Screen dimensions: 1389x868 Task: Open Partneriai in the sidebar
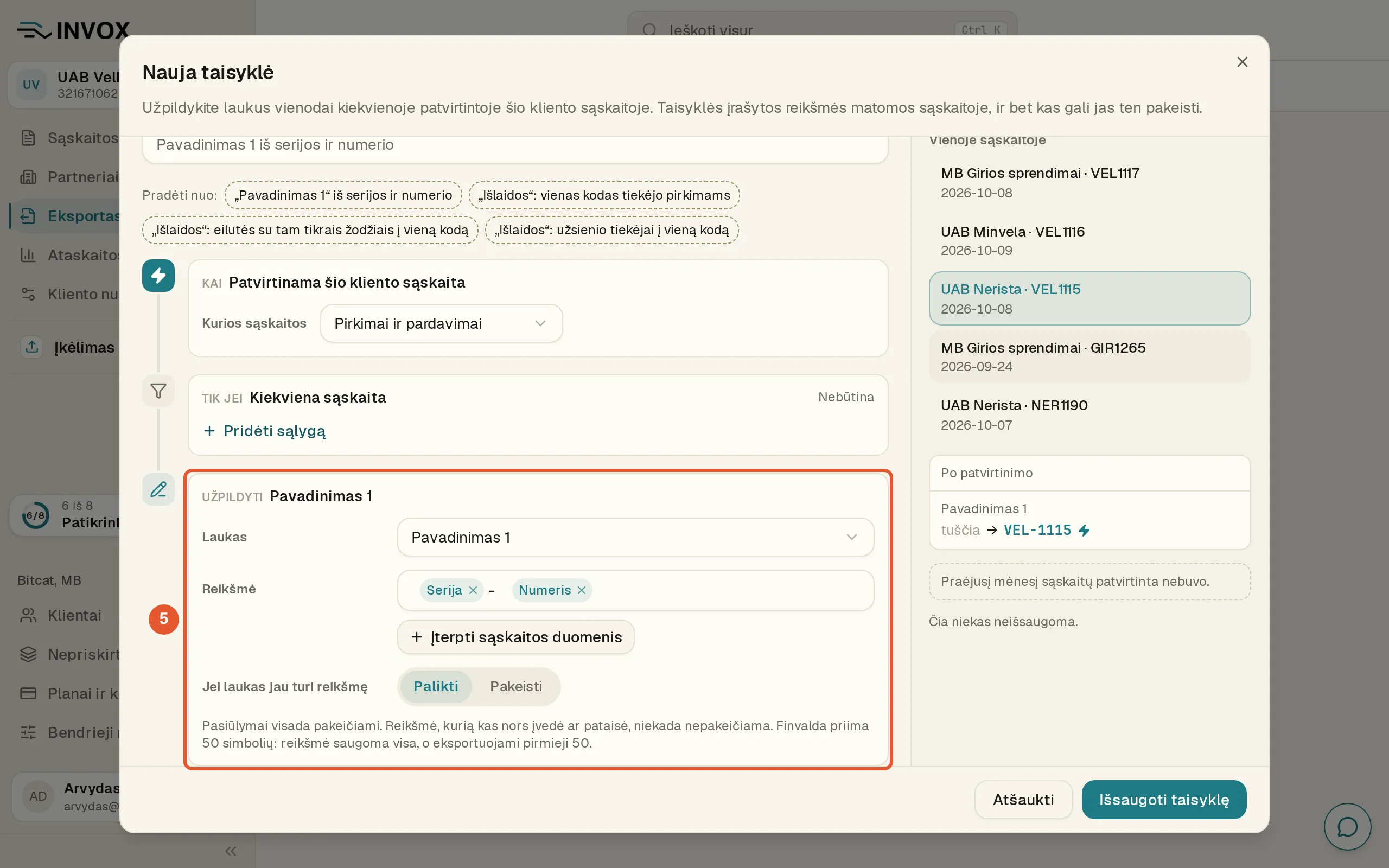pyautogui.click(x=69, y=177)
